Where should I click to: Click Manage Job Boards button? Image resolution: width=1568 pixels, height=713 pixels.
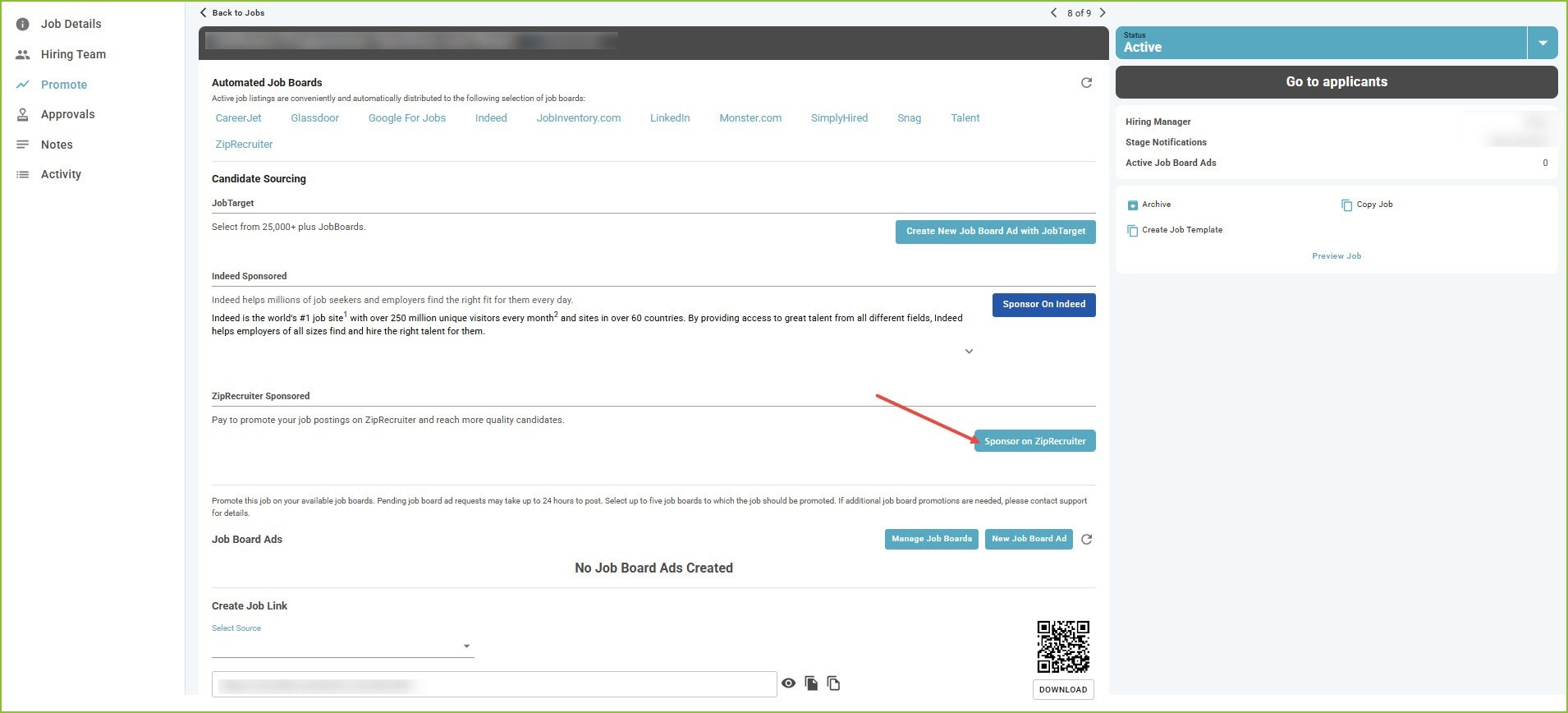[x=932, y=539]
